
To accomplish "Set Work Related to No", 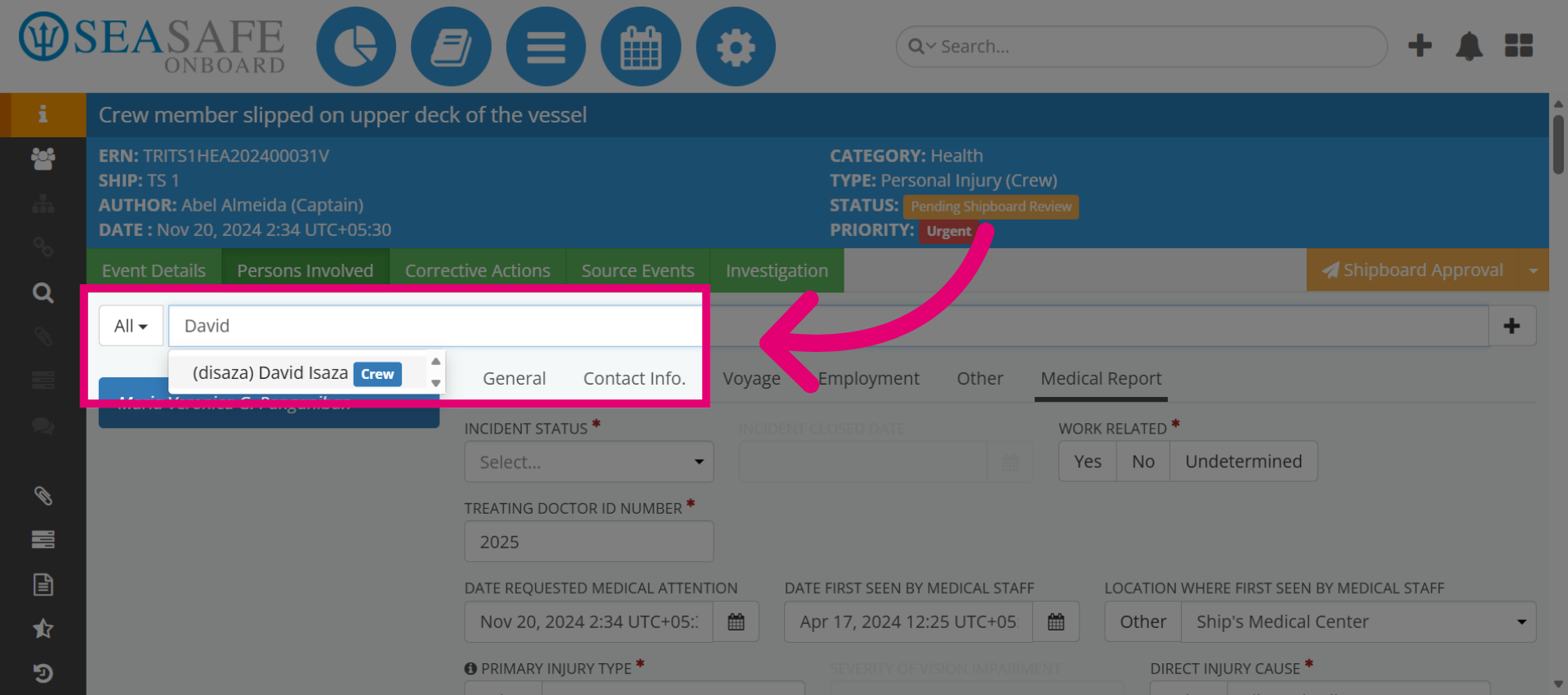I will [x=1143, y=461].
